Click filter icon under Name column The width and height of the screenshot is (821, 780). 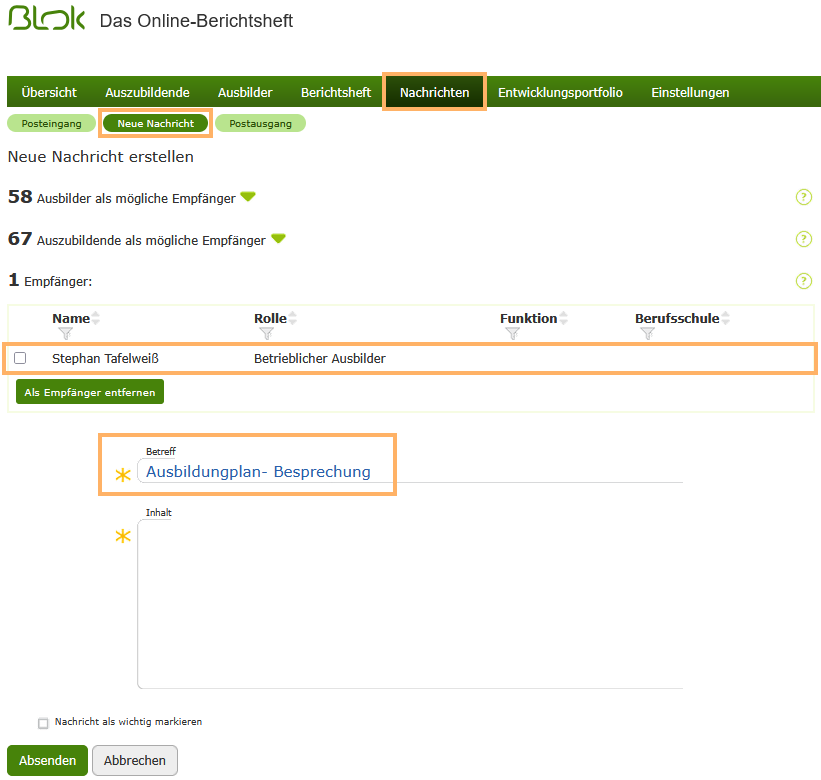[66, 334]
